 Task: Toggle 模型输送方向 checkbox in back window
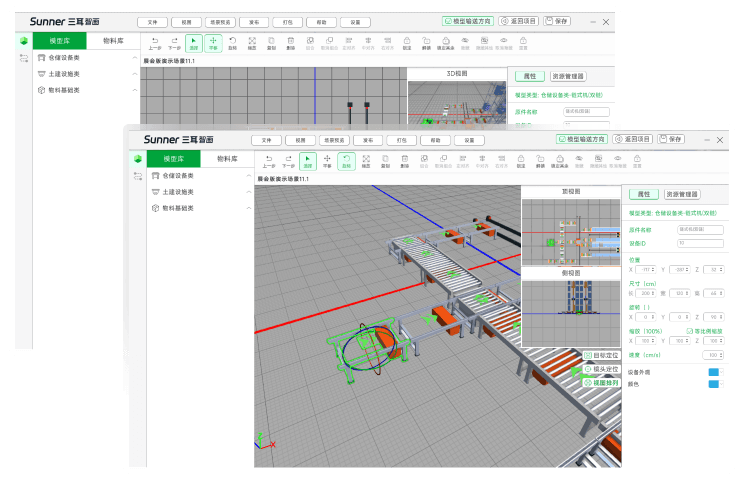pyautogui.click(x=448, y=21)
